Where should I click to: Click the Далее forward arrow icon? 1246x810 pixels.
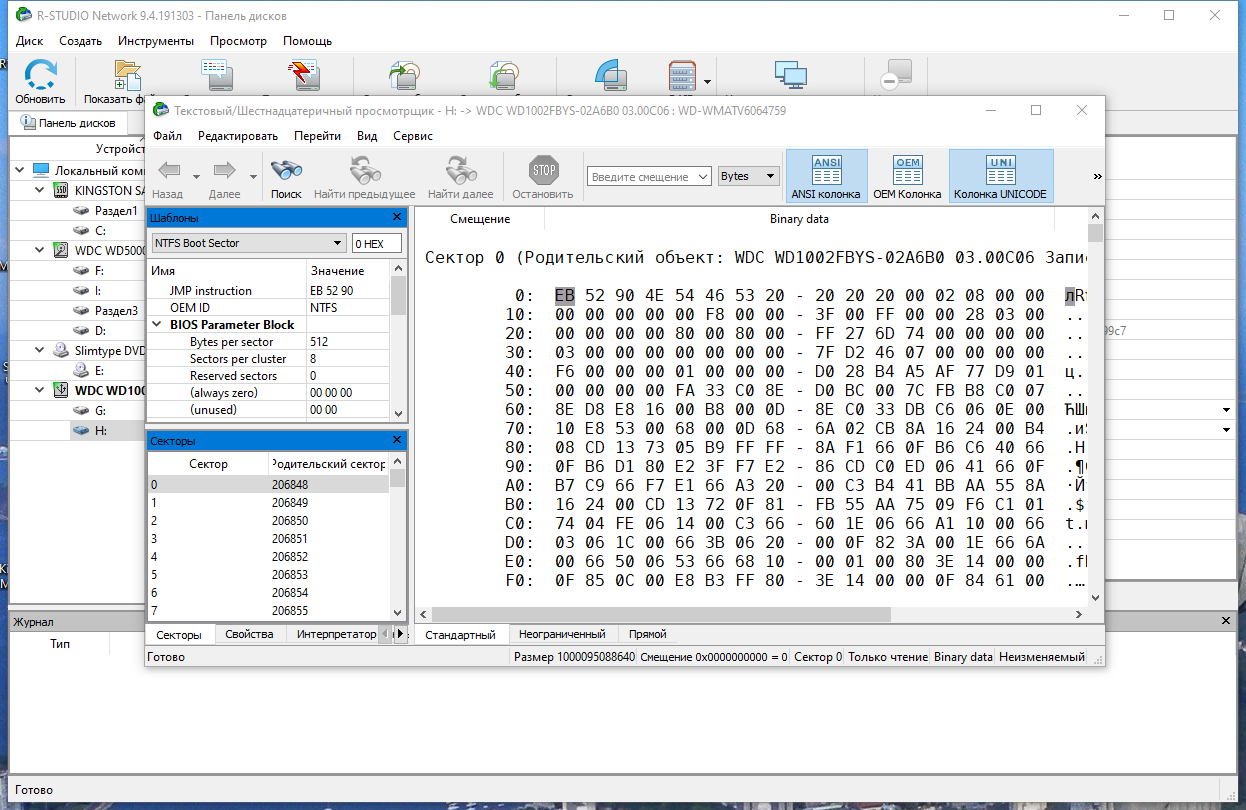pos(224,171)
